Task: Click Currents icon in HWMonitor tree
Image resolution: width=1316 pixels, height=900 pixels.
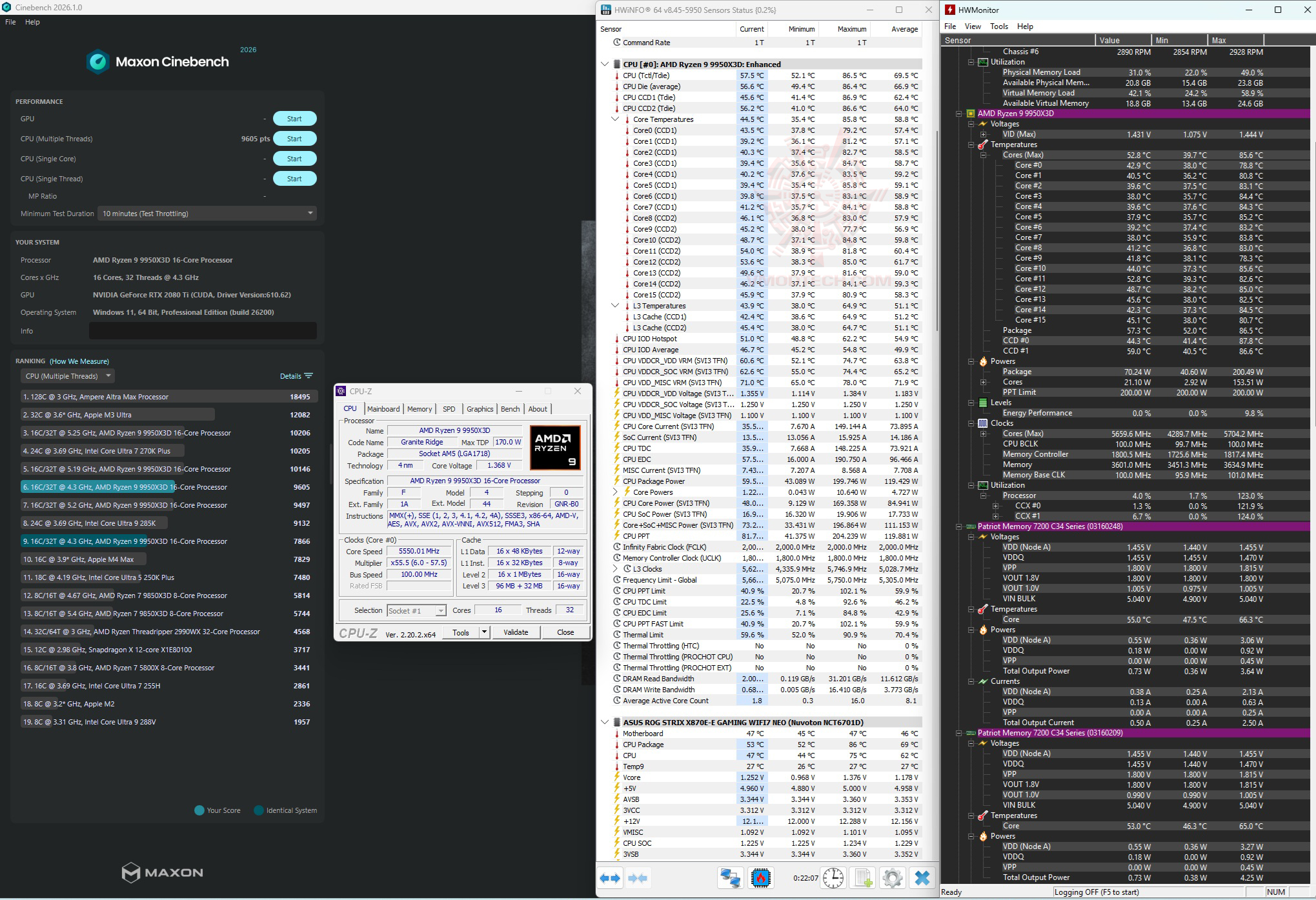Action: [983, 681]
